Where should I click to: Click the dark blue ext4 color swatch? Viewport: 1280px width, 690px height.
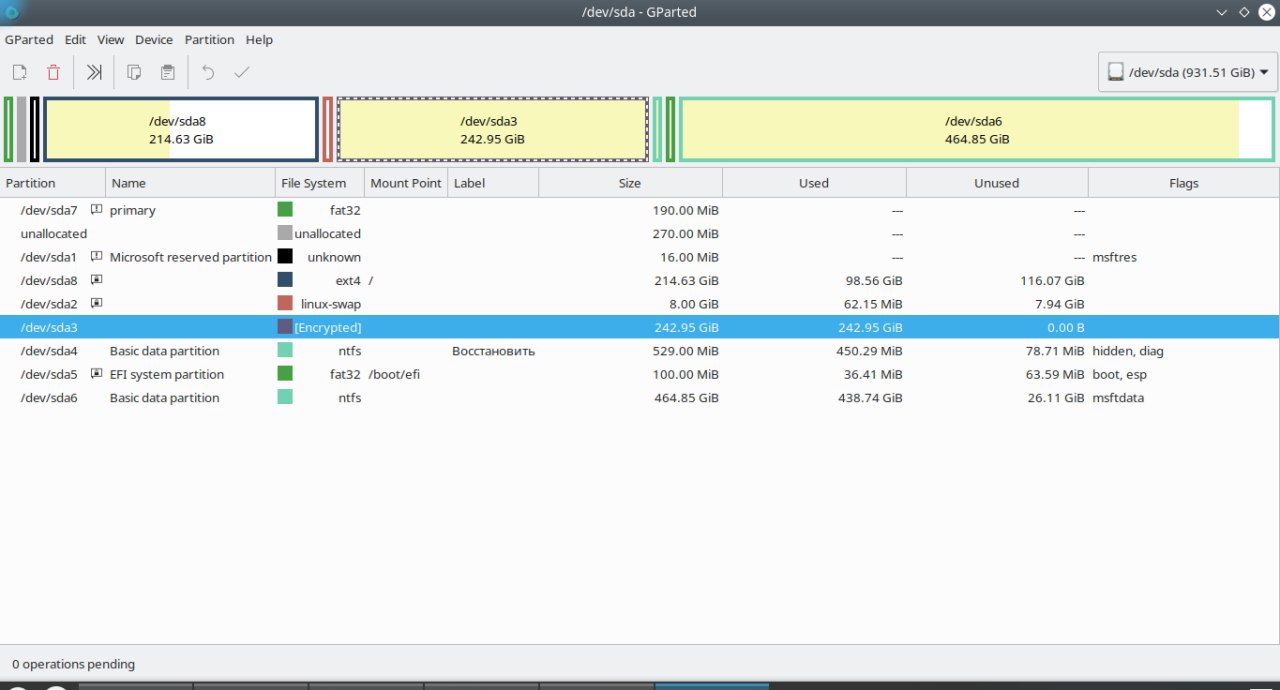[285, 281]
